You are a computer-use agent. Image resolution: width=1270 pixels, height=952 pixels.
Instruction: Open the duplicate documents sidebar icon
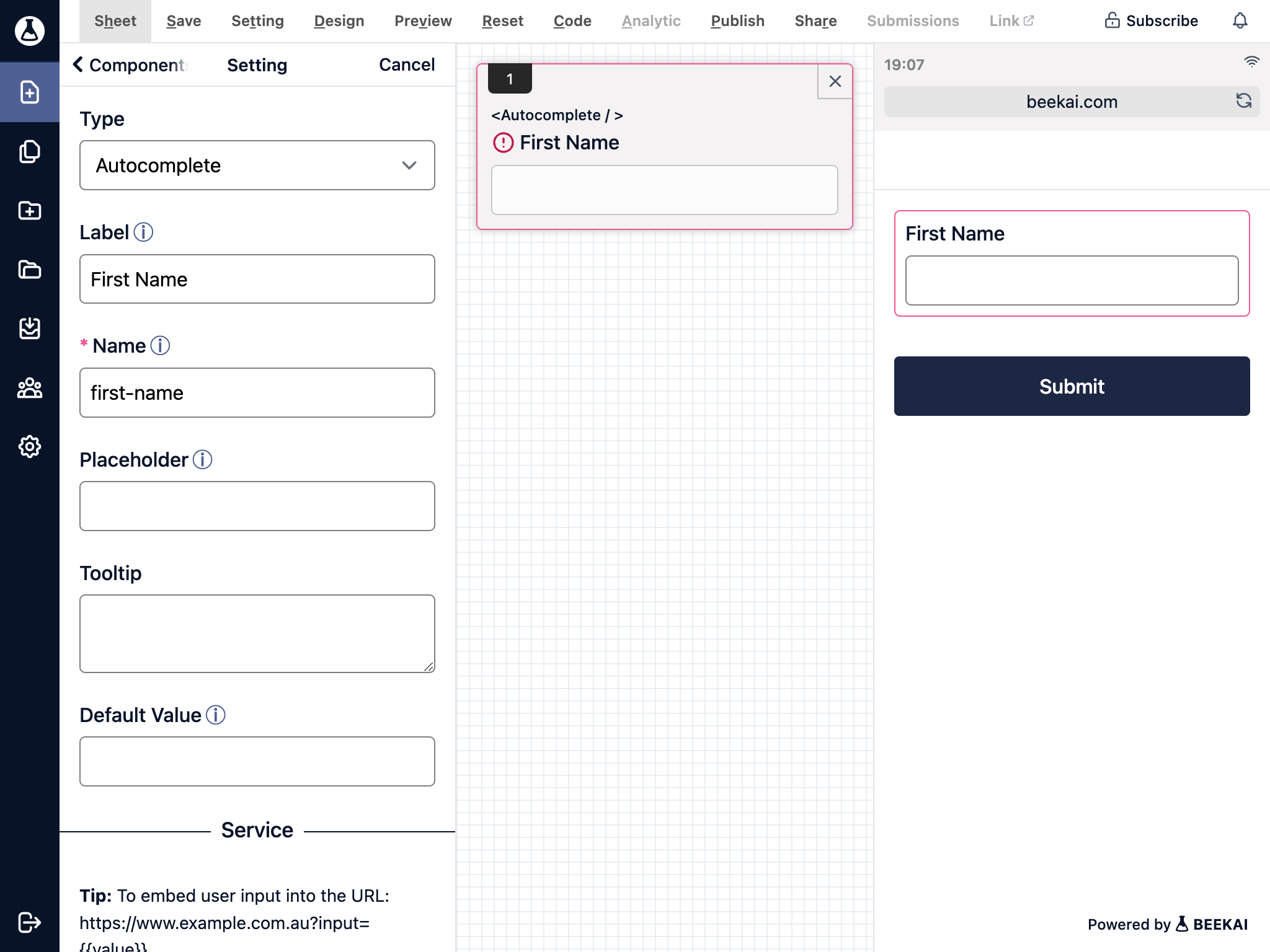pos(30,151)
